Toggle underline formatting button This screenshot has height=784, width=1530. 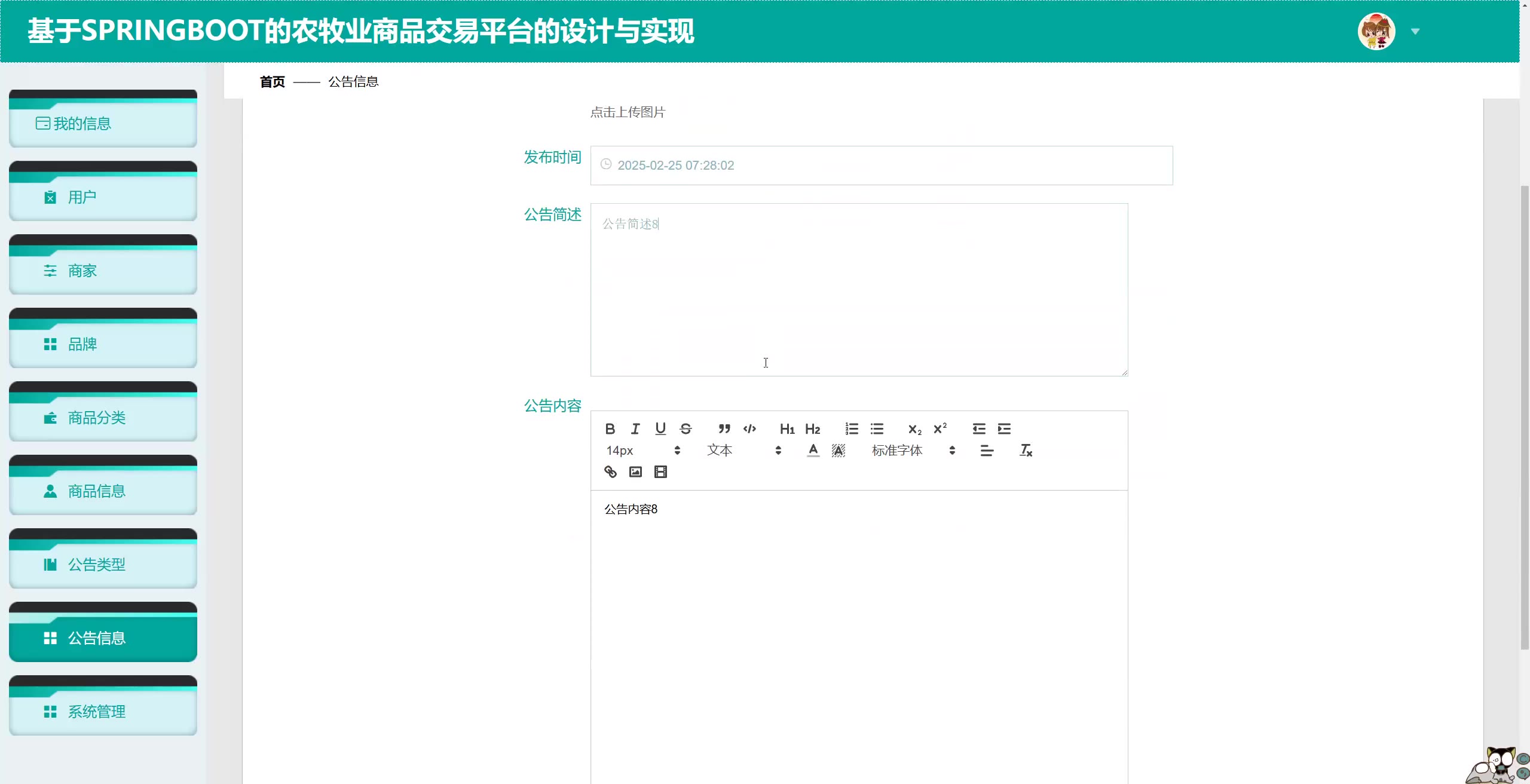pyautogui.click(x=660, y=428)
